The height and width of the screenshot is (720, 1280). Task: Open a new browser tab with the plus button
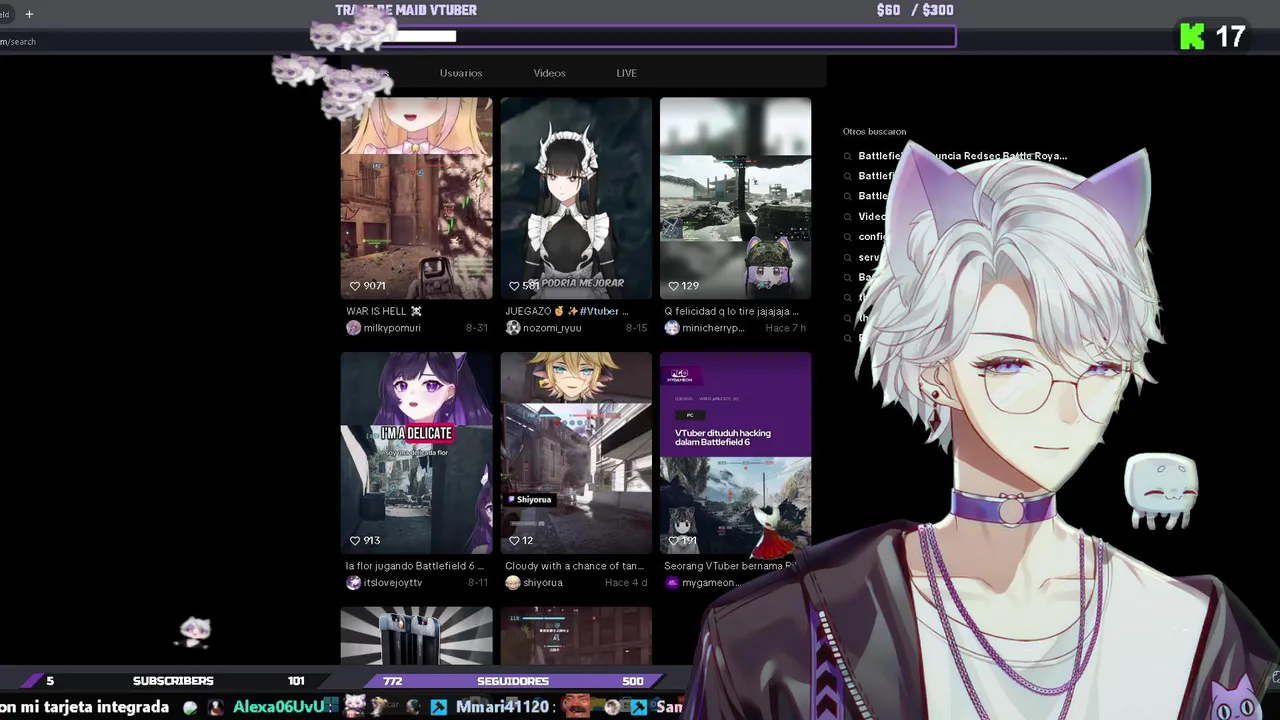click(29, 14)
